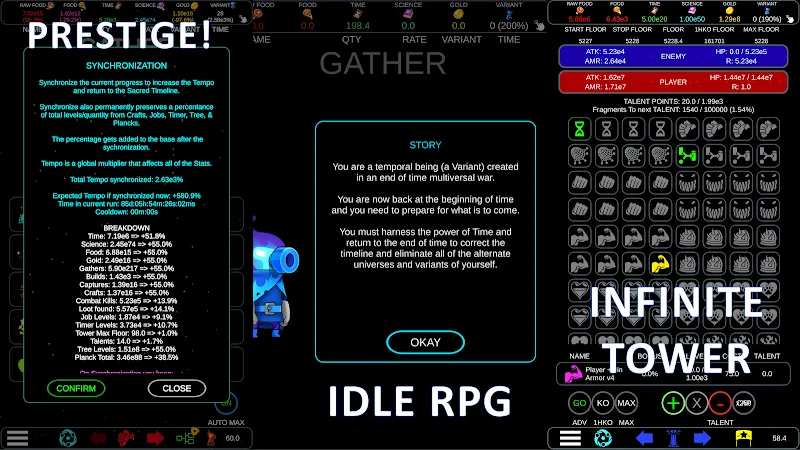Confirm the synchronization prestige

pyautogui.click(x=76, y=388)
